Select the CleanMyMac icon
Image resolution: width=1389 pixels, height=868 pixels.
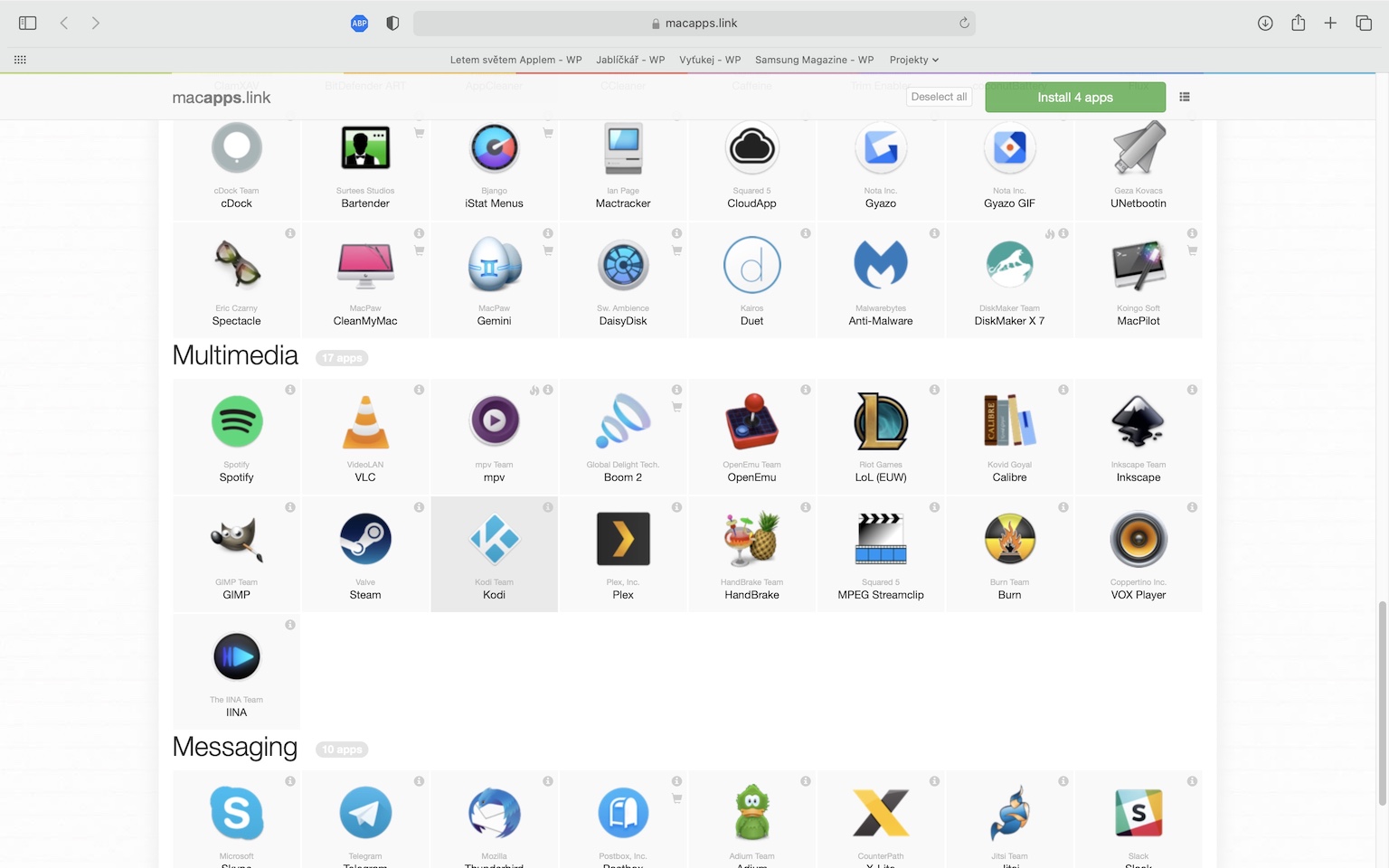click(x=365, y=265)
